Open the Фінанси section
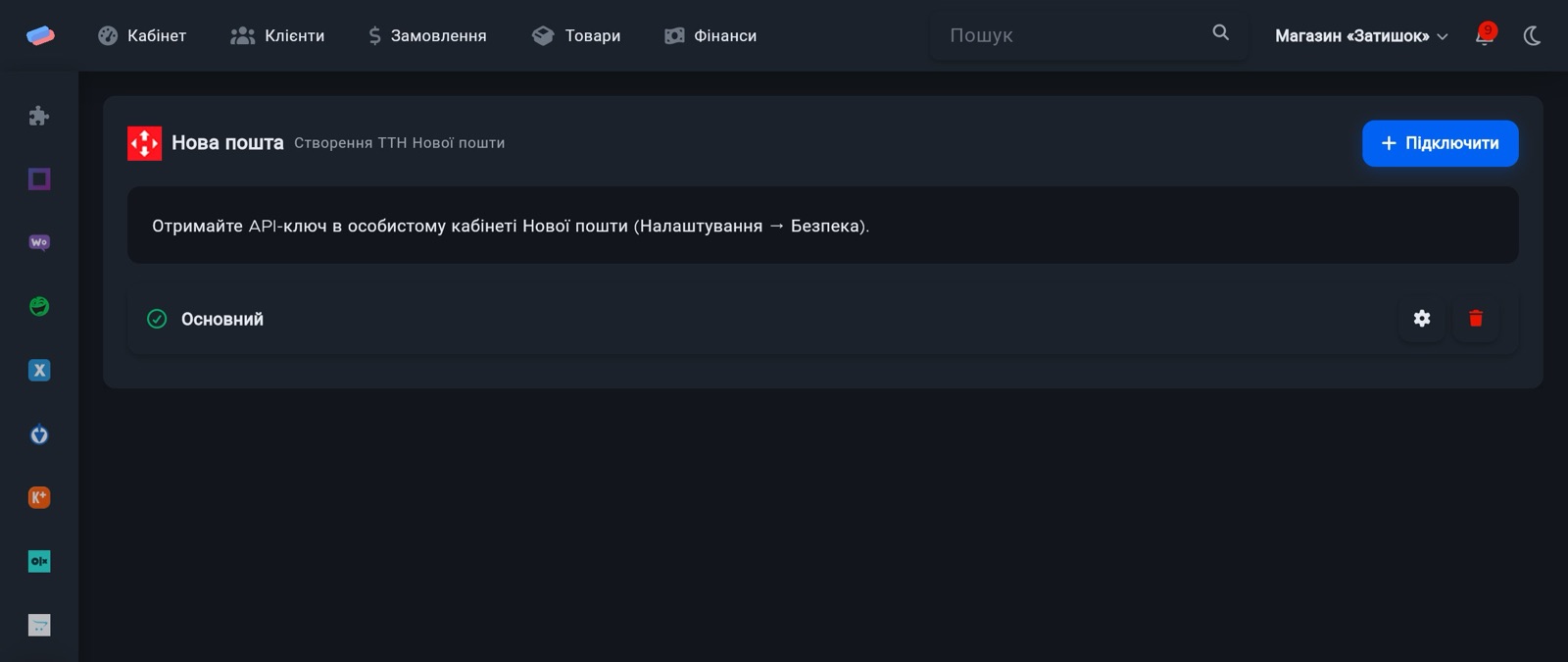Screen dimensions: 1568x662 (x=710, y=35)
